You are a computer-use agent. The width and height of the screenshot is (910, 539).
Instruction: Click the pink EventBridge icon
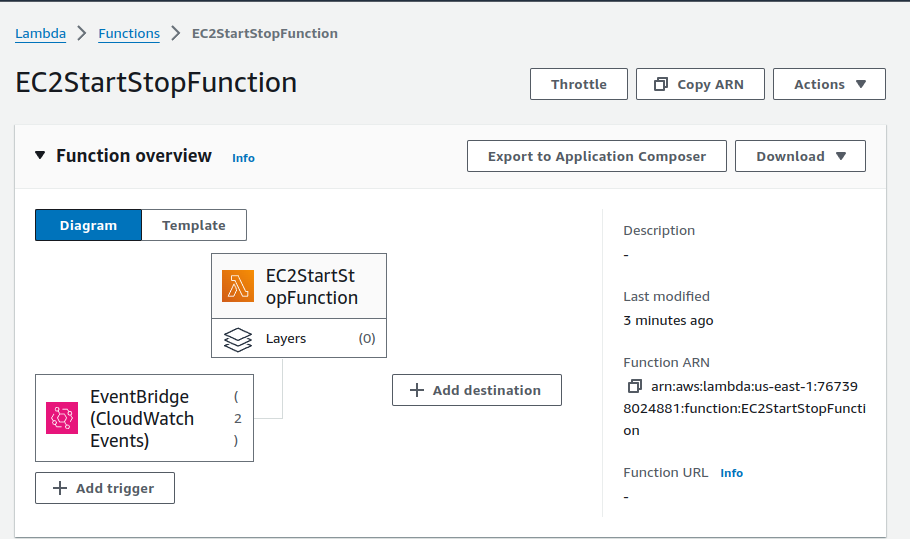click(62, 418)
